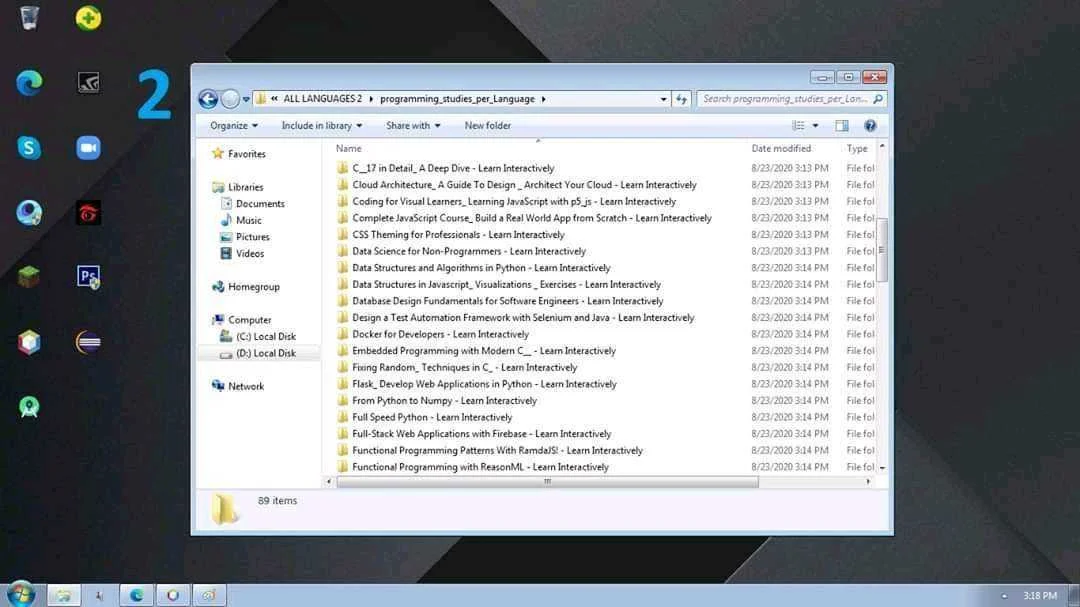Launch Eclipse from the desktop
Viewport: 1080px width, 607px height.
point(88,342)
